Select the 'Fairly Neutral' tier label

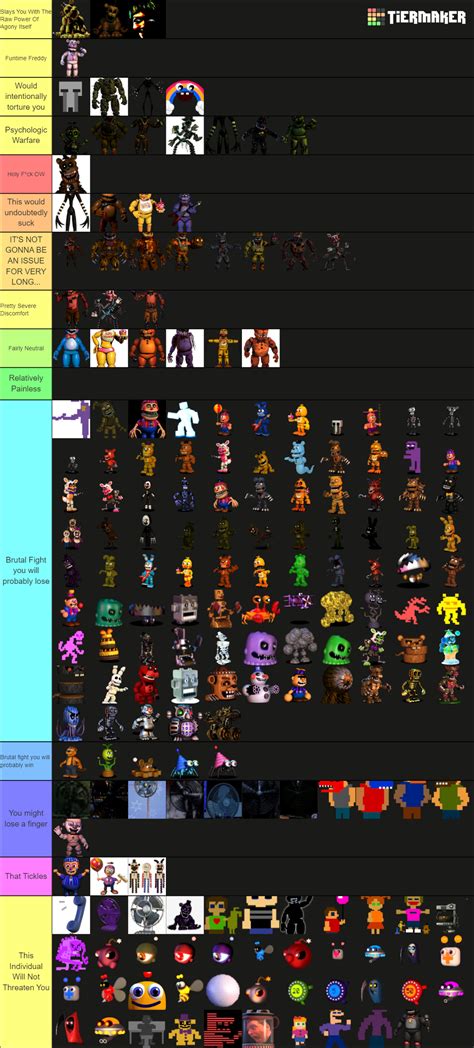tap(26, 348)
